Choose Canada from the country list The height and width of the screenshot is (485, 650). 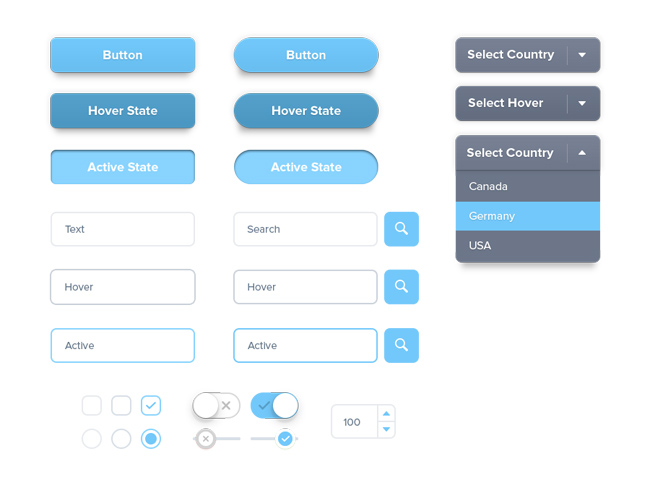528,187
